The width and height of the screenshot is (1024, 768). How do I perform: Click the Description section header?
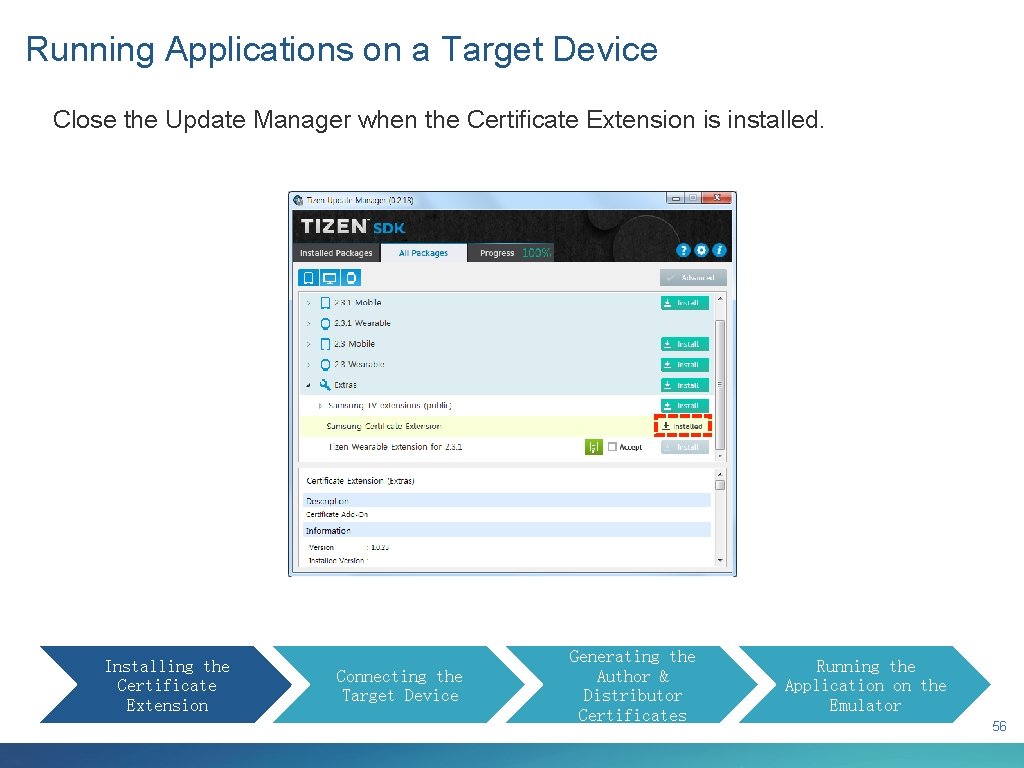(507, 501)
